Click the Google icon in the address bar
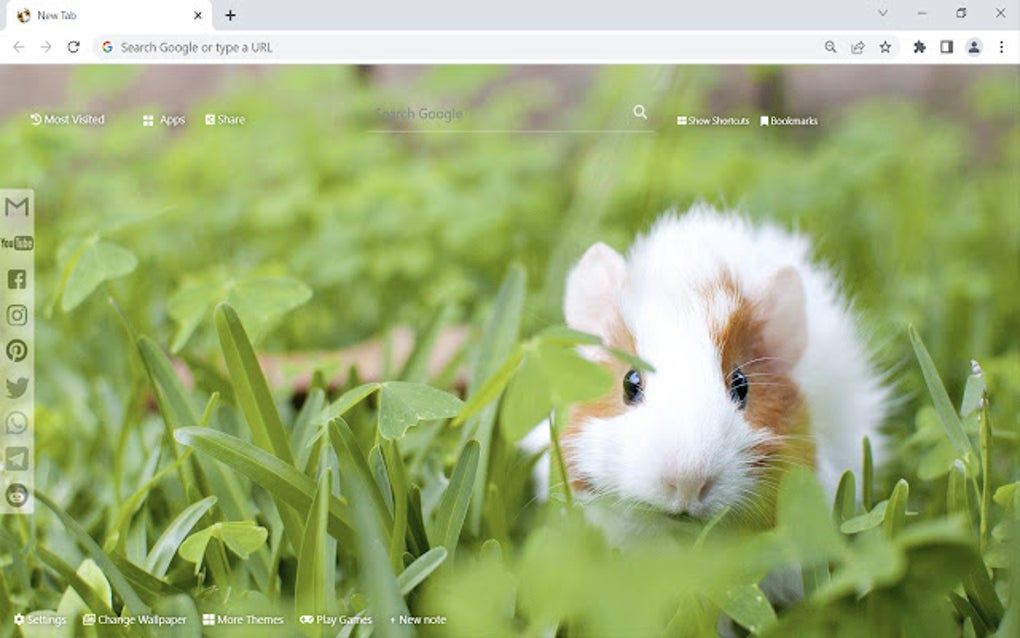Viewport: 1020px width, 638px height. [x=107, y=47]
